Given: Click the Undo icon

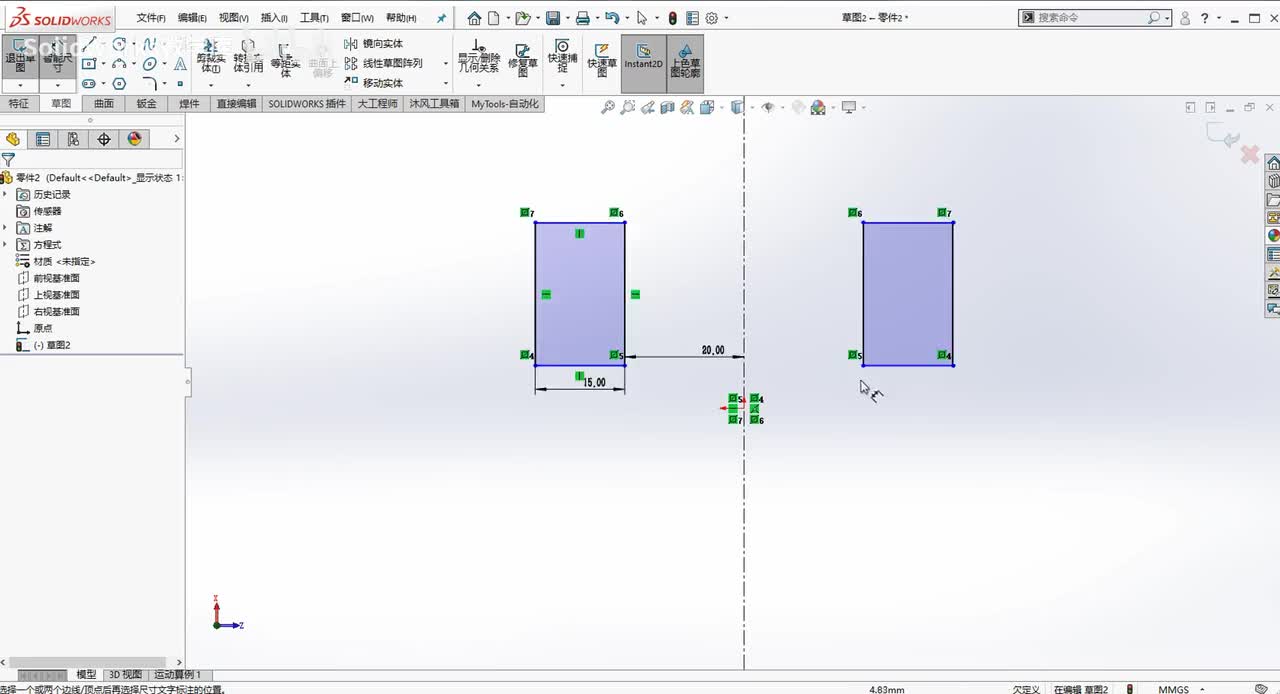Looking at the screenshot, I should (612, 18).
